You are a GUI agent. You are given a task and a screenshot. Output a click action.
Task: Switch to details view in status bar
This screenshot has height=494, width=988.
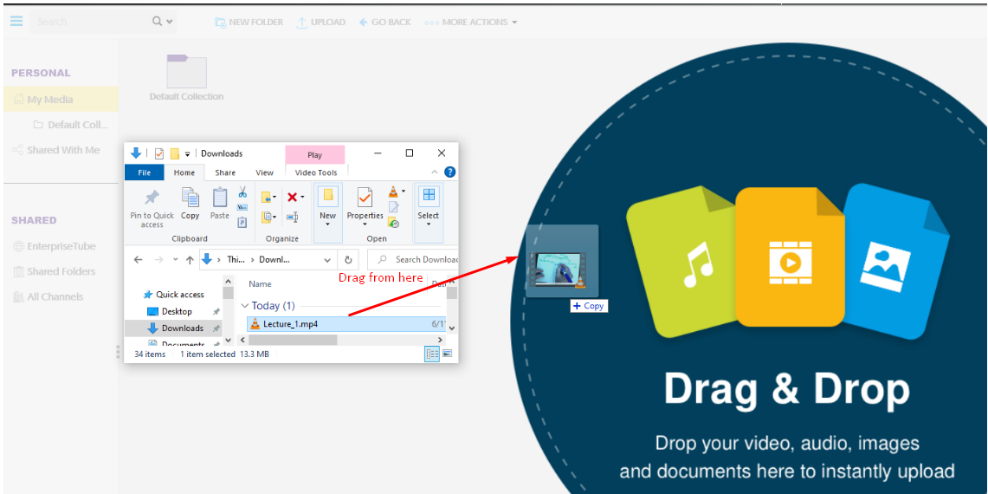pyautogui.click(x=432, y=354)
